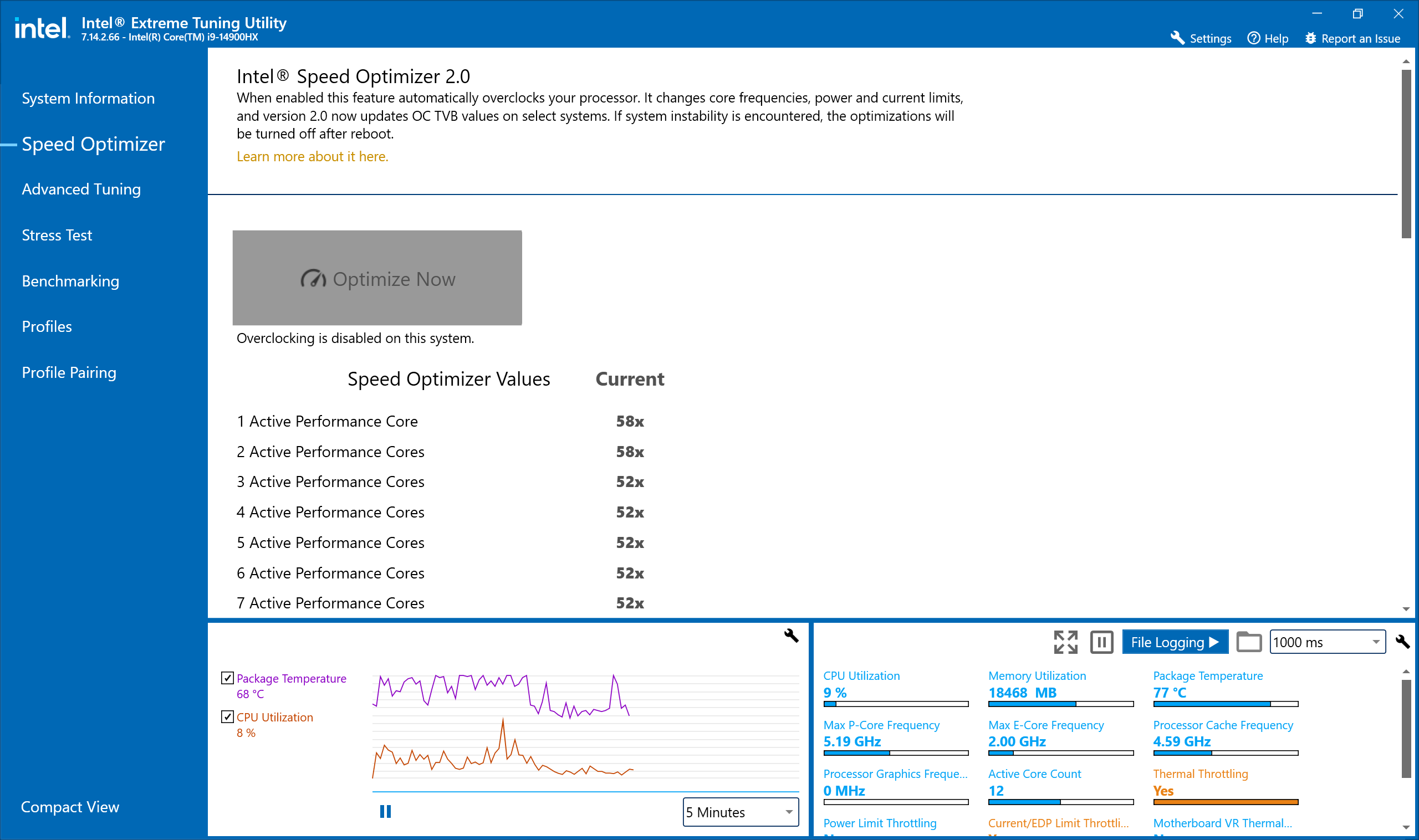Screen dimensions: 1419x840
Task: Switch to Compact View
Action: (70, 807)
